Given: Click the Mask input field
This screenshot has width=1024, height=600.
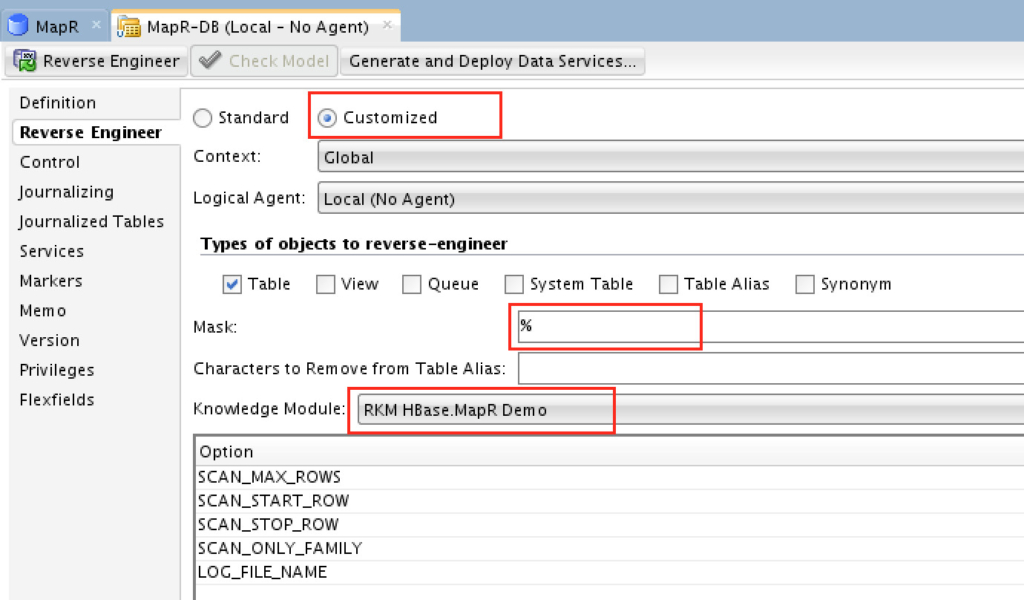Looking at the screenshot, I should [771, 326].
